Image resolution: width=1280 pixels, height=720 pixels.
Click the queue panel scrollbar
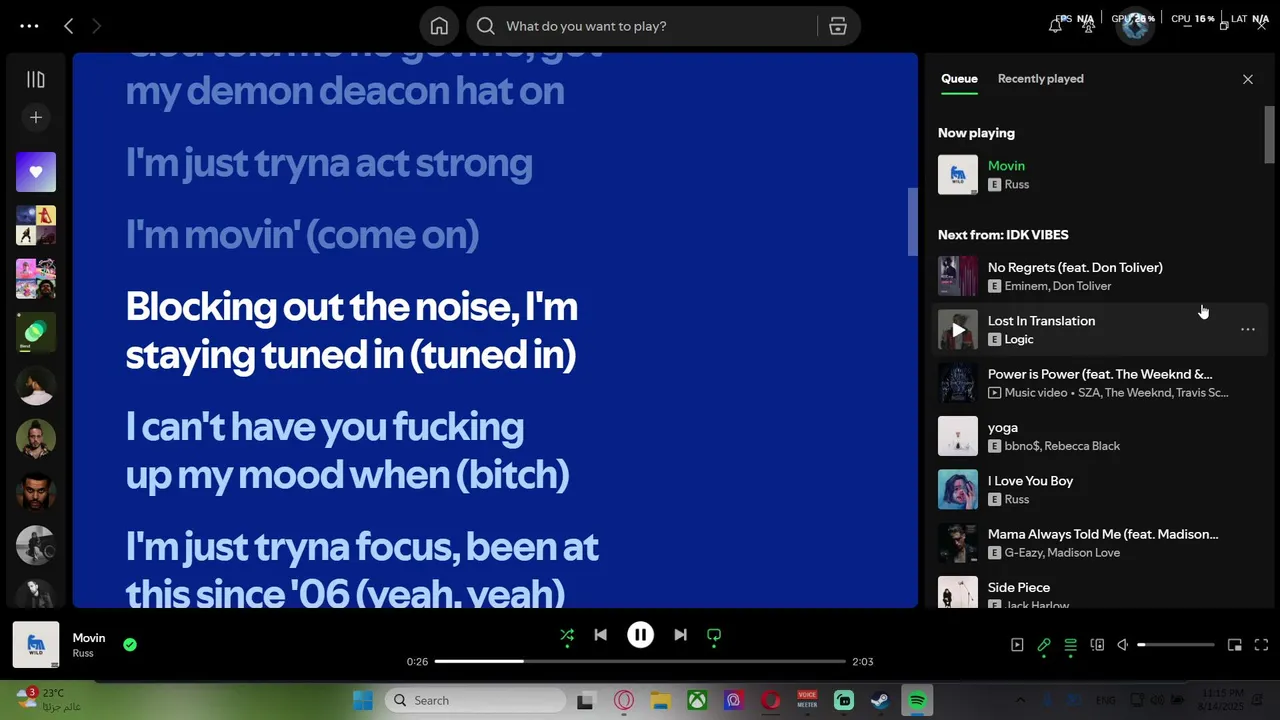pyautogui.click(x=1270, y=135)
